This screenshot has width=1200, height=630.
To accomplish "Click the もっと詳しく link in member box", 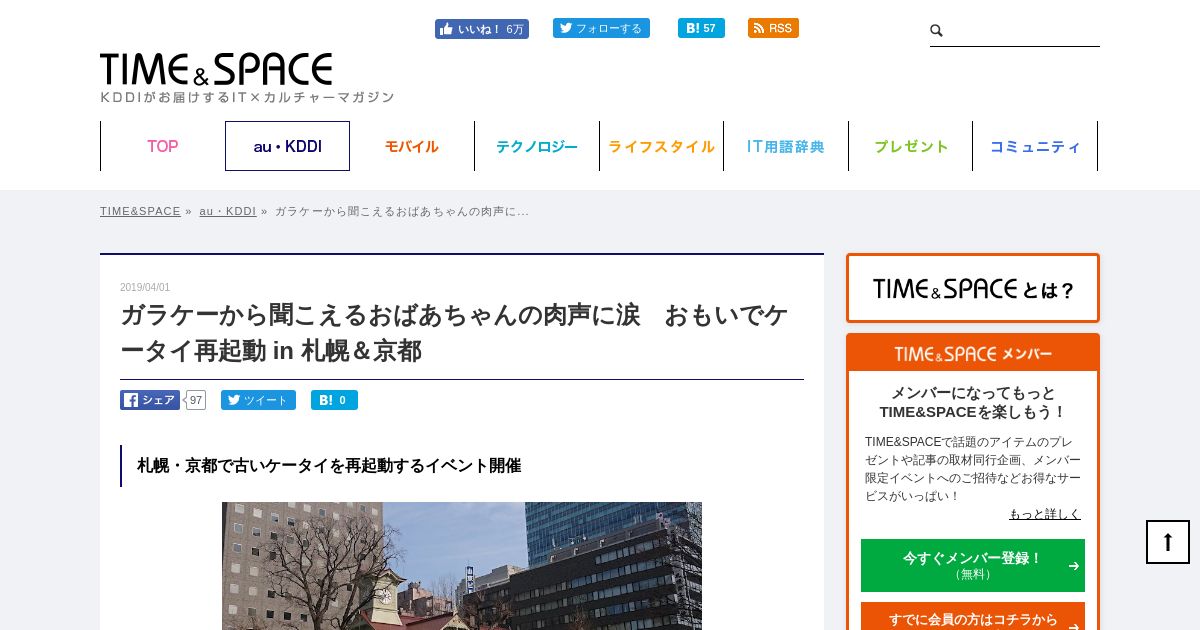I will coord(1045,514).
